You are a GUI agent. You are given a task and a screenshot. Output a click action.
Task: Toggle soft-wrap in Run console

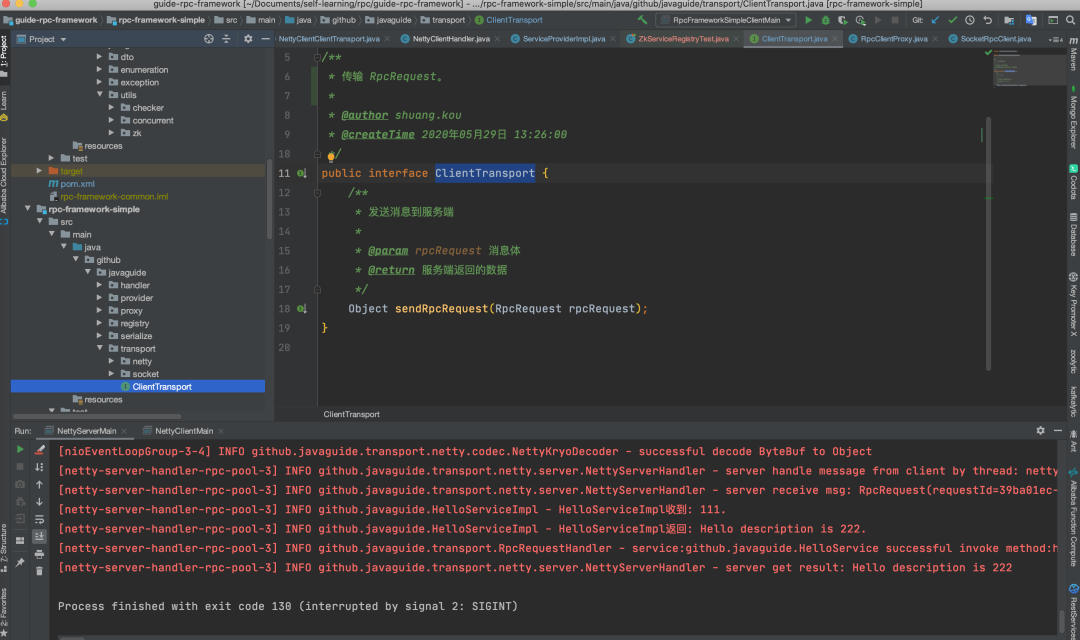coord(39,519)
